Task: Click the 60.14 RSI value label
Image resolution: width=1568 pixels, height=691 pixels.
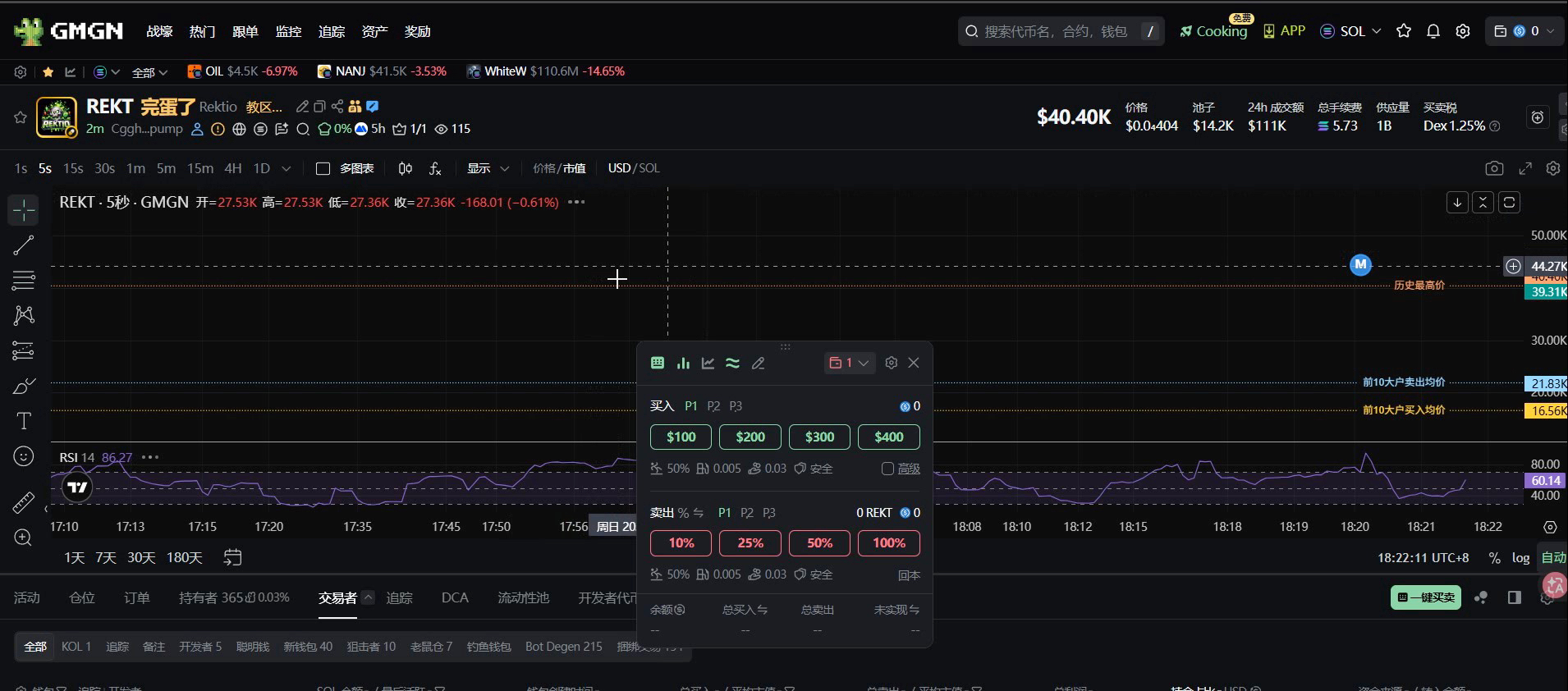Action: 1546,481
